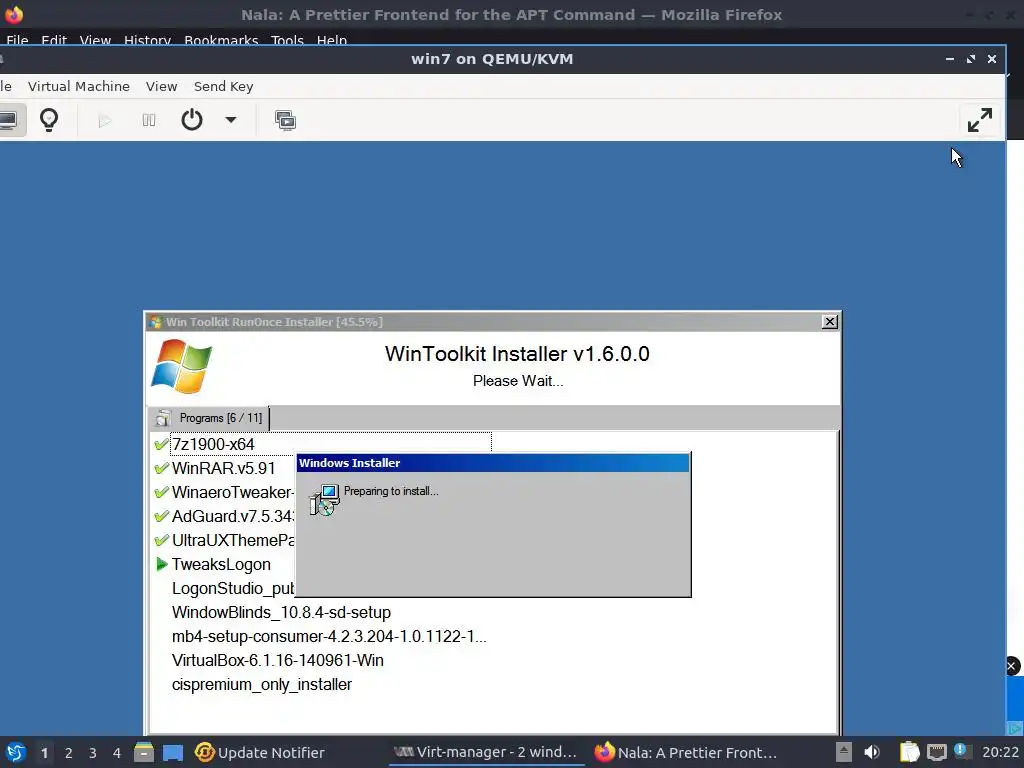Open the Virtual Machine menu
The width and height of the screenshot is (1024, 768).
click(78, 86)
